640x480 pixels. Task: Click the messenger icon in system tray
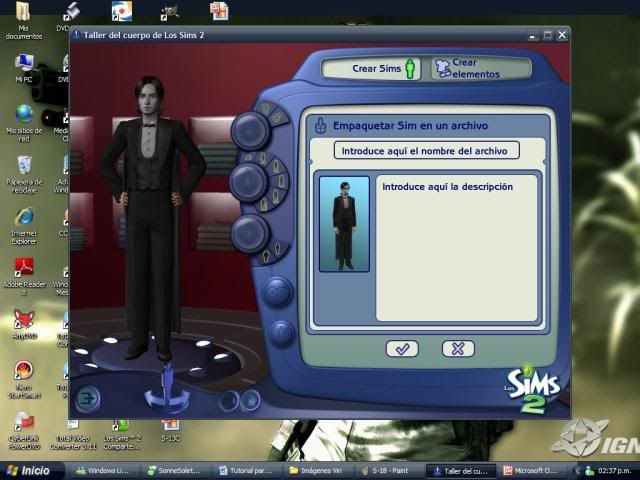click(589, 471)
